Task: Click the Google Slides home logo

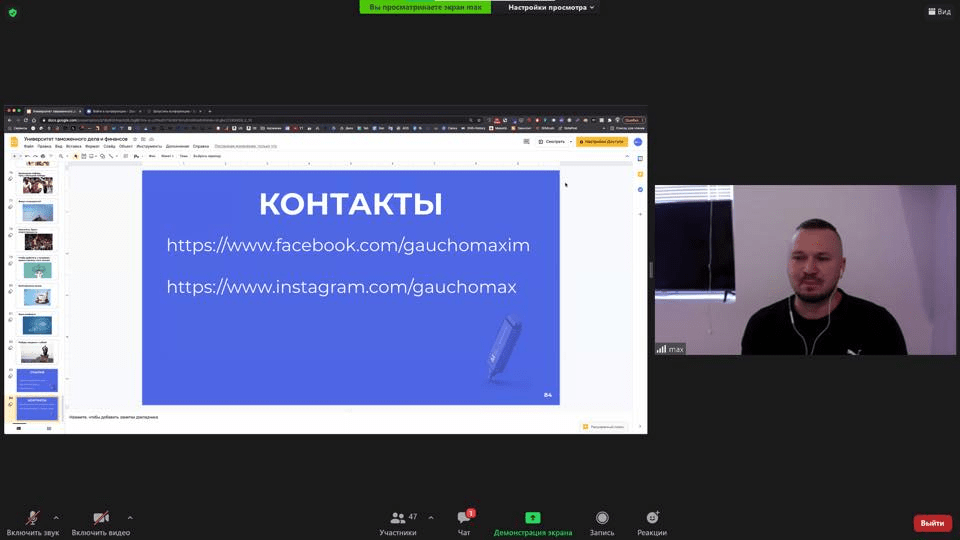Action: click(x=14, y=142)
